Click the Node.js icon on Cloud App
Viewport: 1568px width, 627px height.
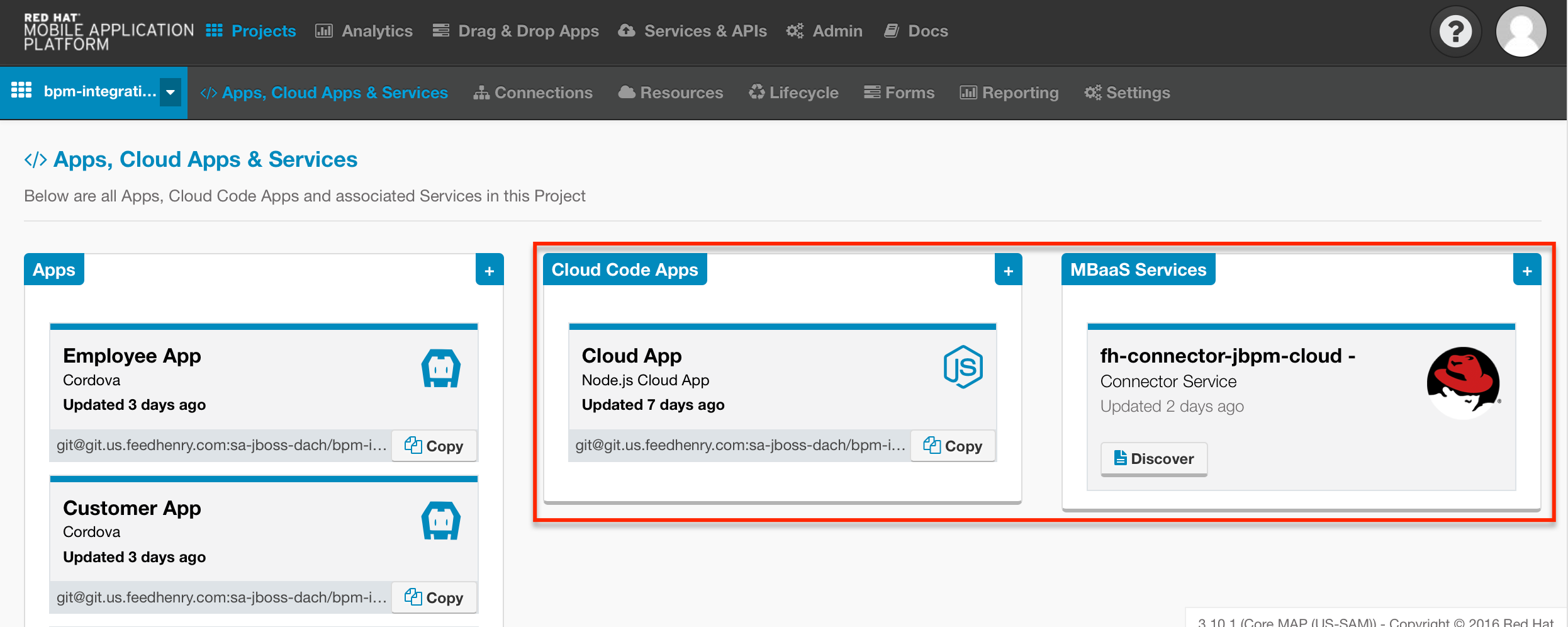click(963, 367)
